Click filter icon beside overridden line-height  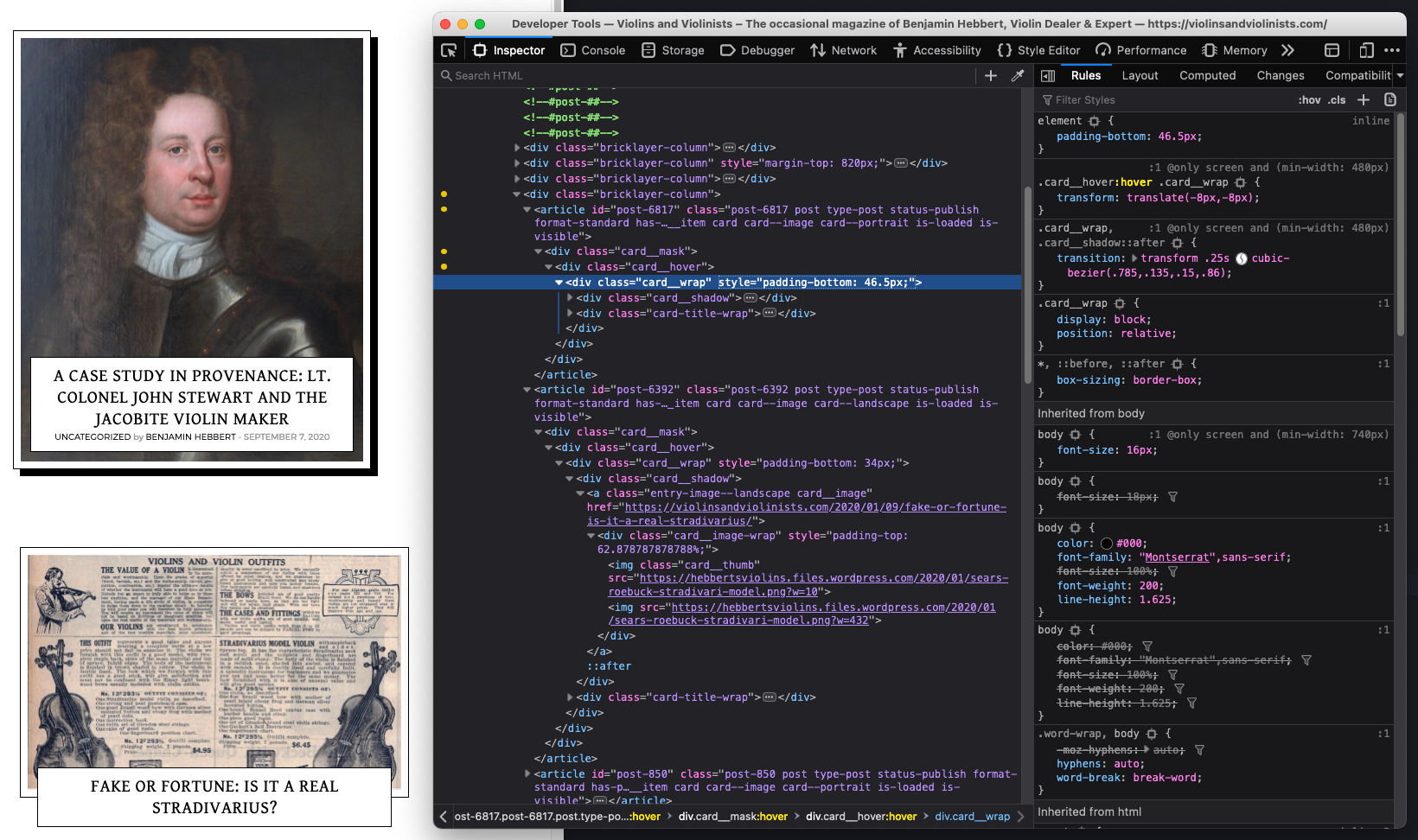pyautogui.click(x=1191, y=703)
